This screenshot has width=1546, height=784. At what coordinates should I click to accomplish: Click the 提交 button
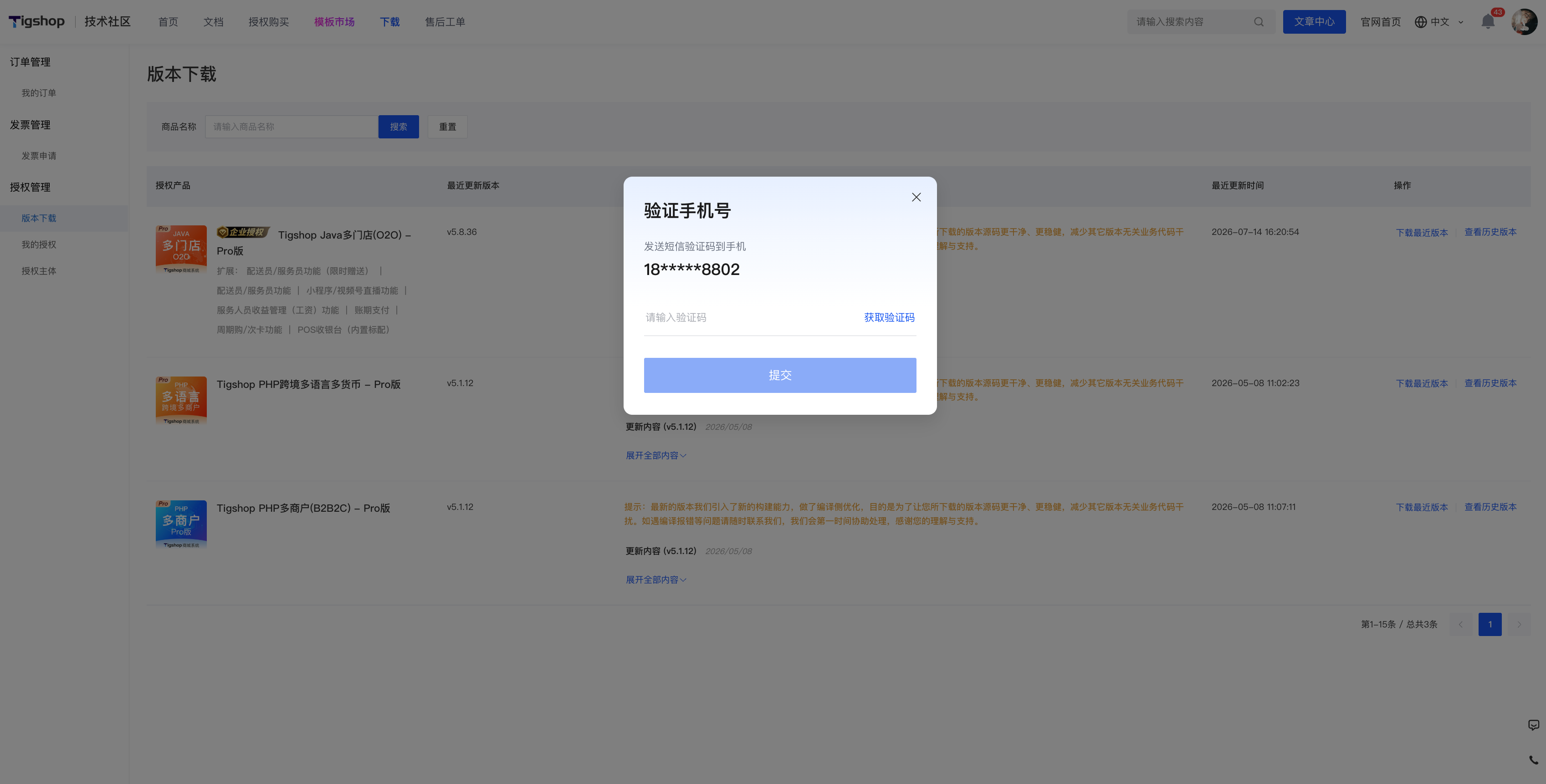pyautogui.click(x=779, y=376)
